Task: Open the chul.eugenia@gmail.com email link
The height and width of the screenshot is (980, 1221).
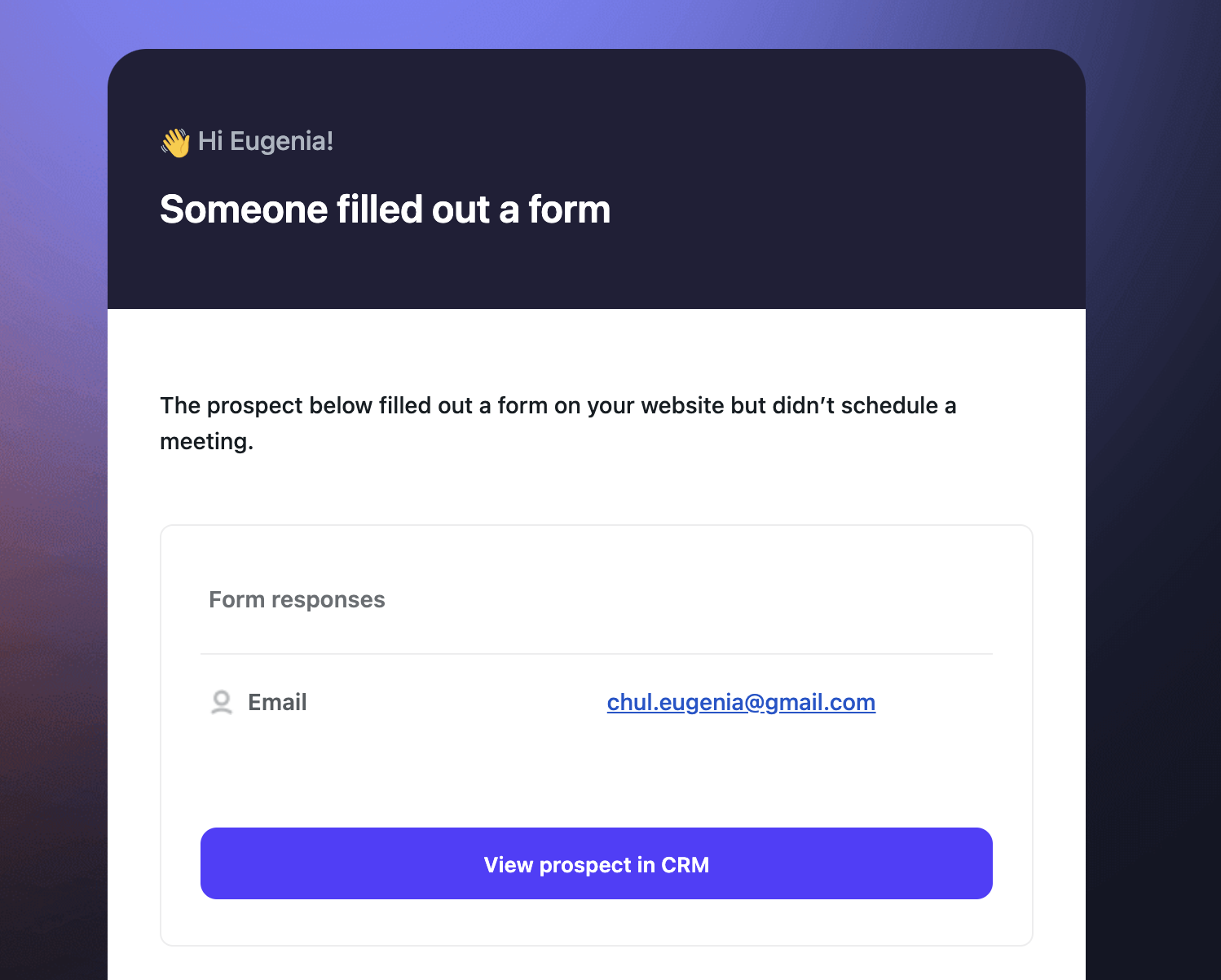Action: coord(741,703)
